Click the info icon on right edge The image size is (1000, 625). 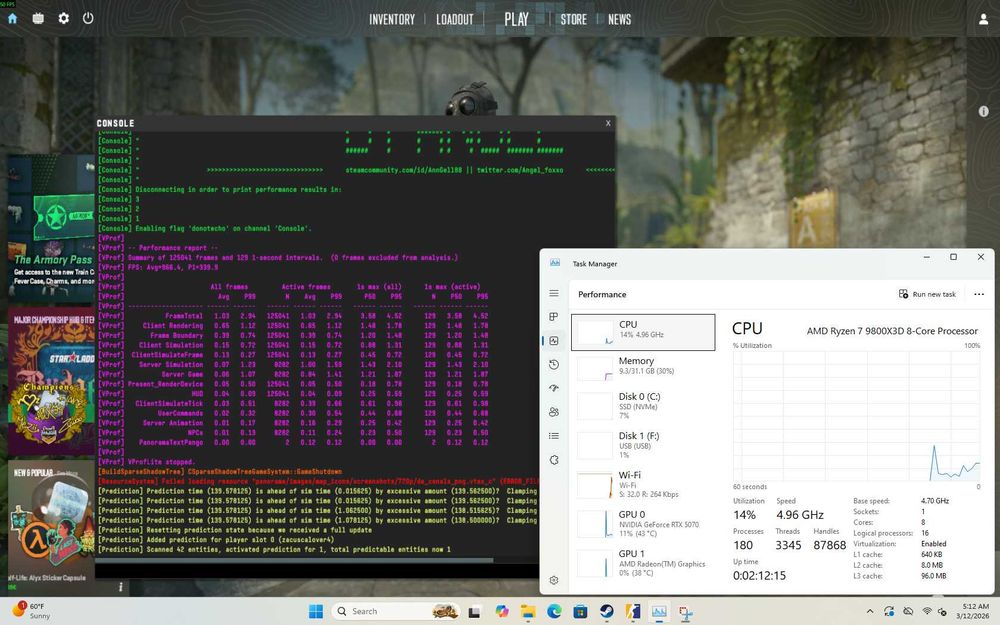pyautogui.click(x=983, y=111)
